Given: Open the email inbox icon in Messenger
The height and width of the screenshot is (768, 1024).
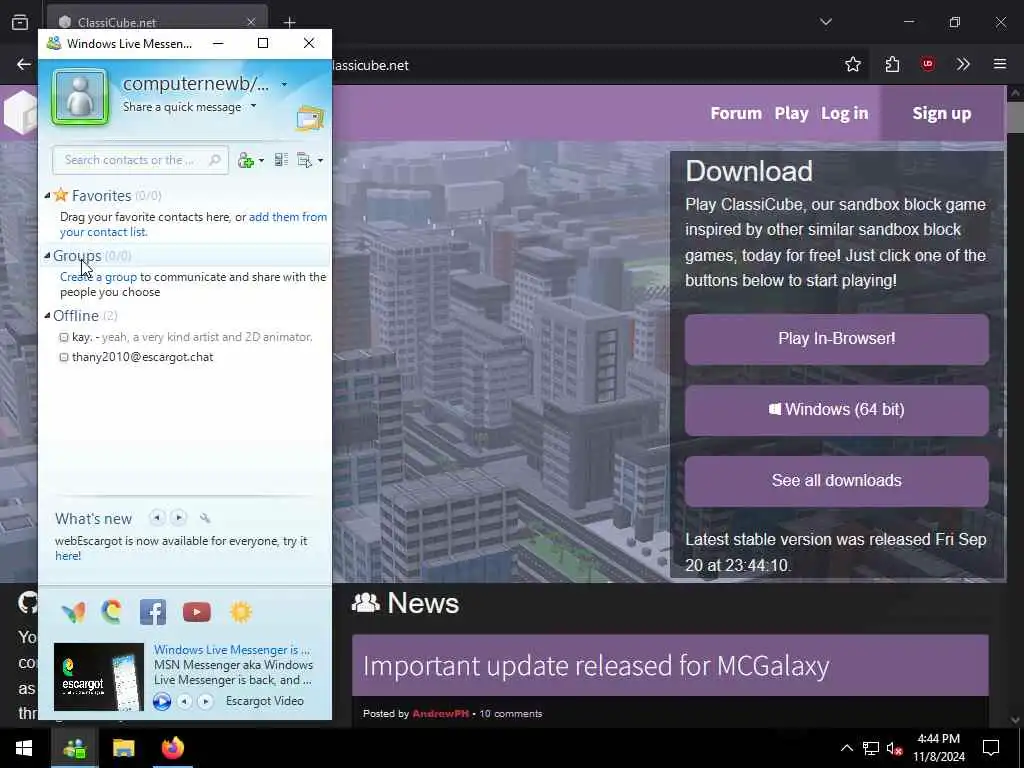Looking at the screenshot, I should tap(310, 119).
